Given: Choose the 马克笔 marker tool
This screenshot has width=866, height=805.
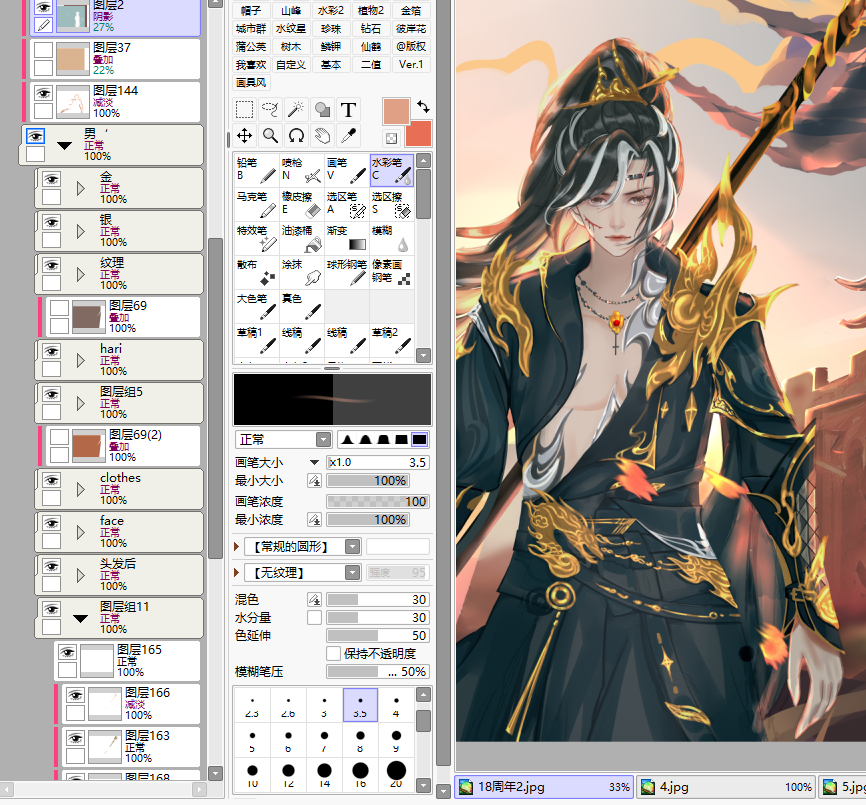Looking at the screenshot, I should pos(257,204).
